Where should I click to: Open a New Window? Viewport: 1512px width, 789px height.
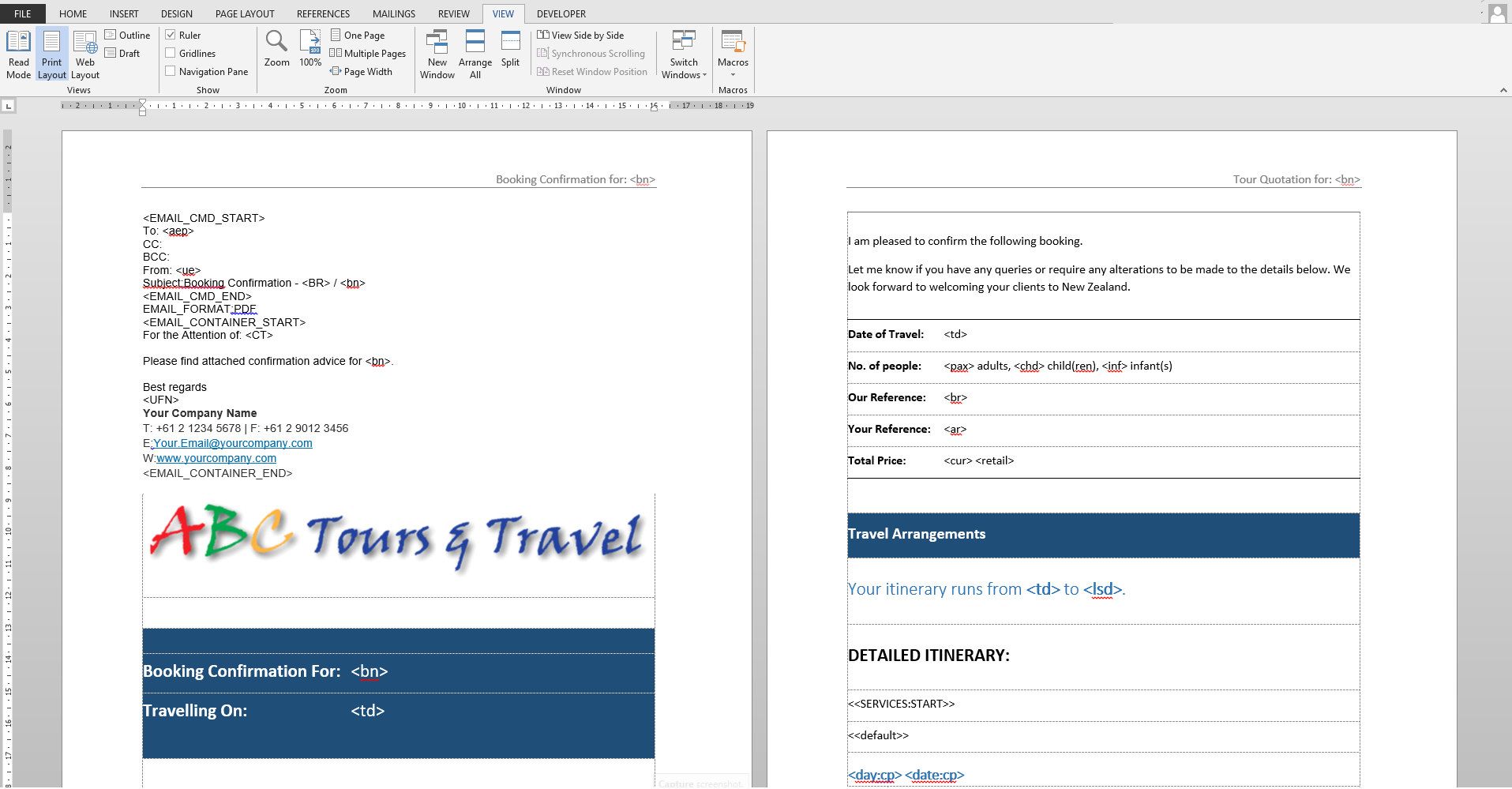(x=437, y=54)
